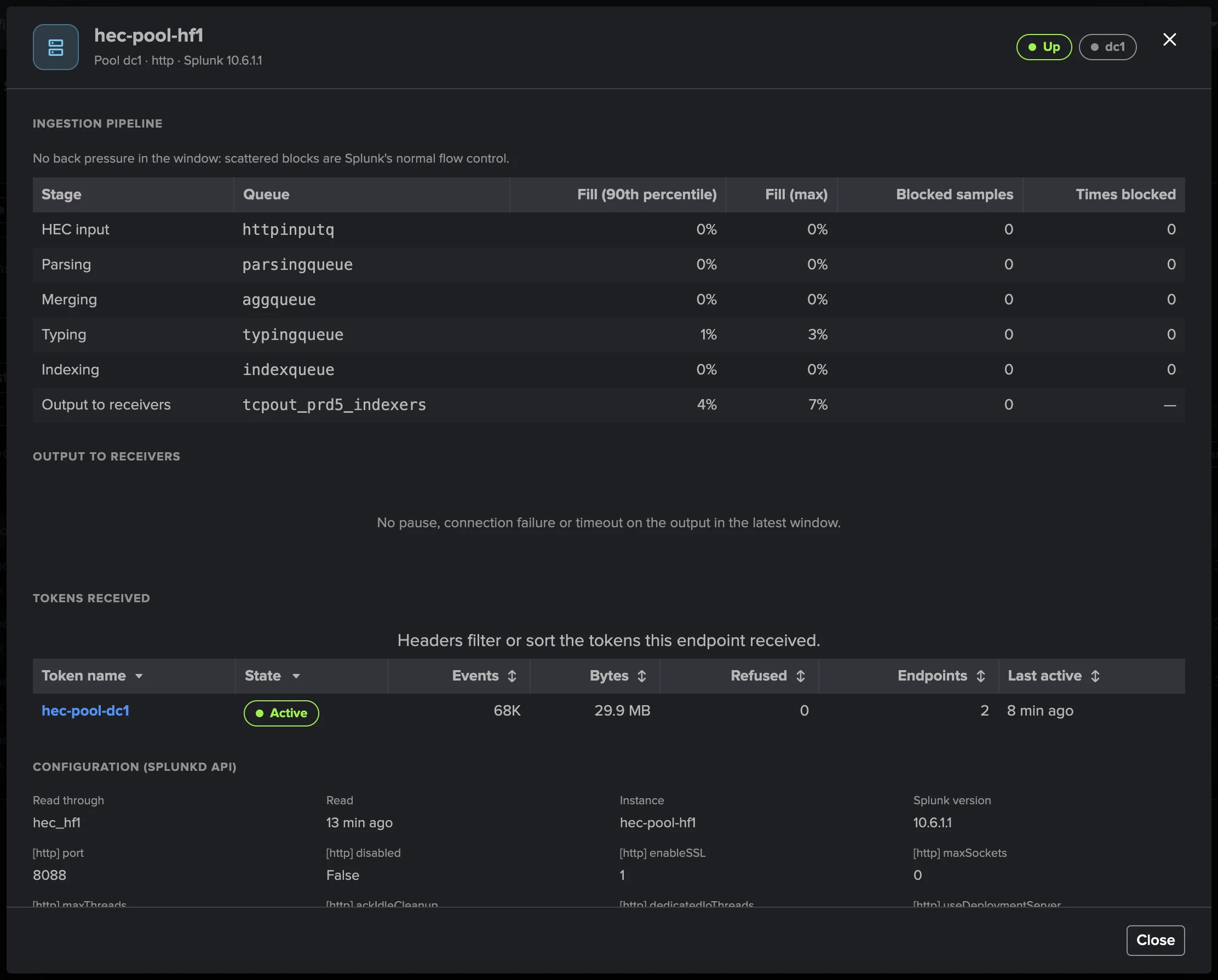Click the typingqueue queue name
Viewport: 1218px width, 980px height.
coord(292,335)
